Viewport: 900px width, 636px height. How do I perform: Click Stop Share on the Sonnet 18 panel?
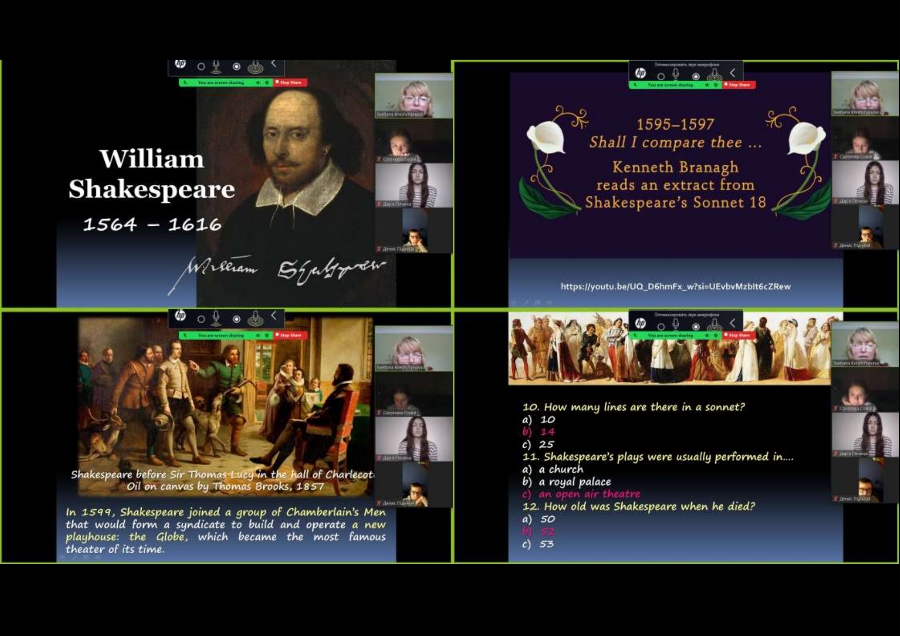[739, 85]
